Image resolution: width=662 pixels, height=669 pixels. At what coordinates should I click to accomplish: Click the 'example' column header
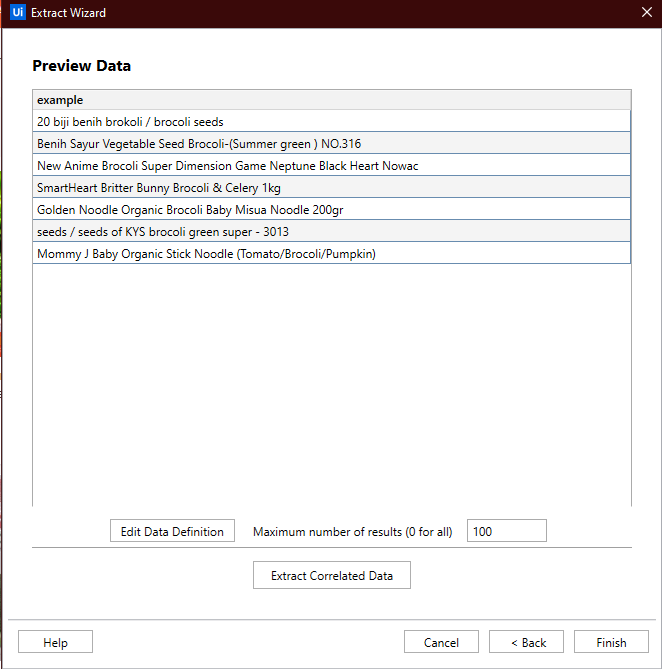pyautogui.click(x=331, y=100)
